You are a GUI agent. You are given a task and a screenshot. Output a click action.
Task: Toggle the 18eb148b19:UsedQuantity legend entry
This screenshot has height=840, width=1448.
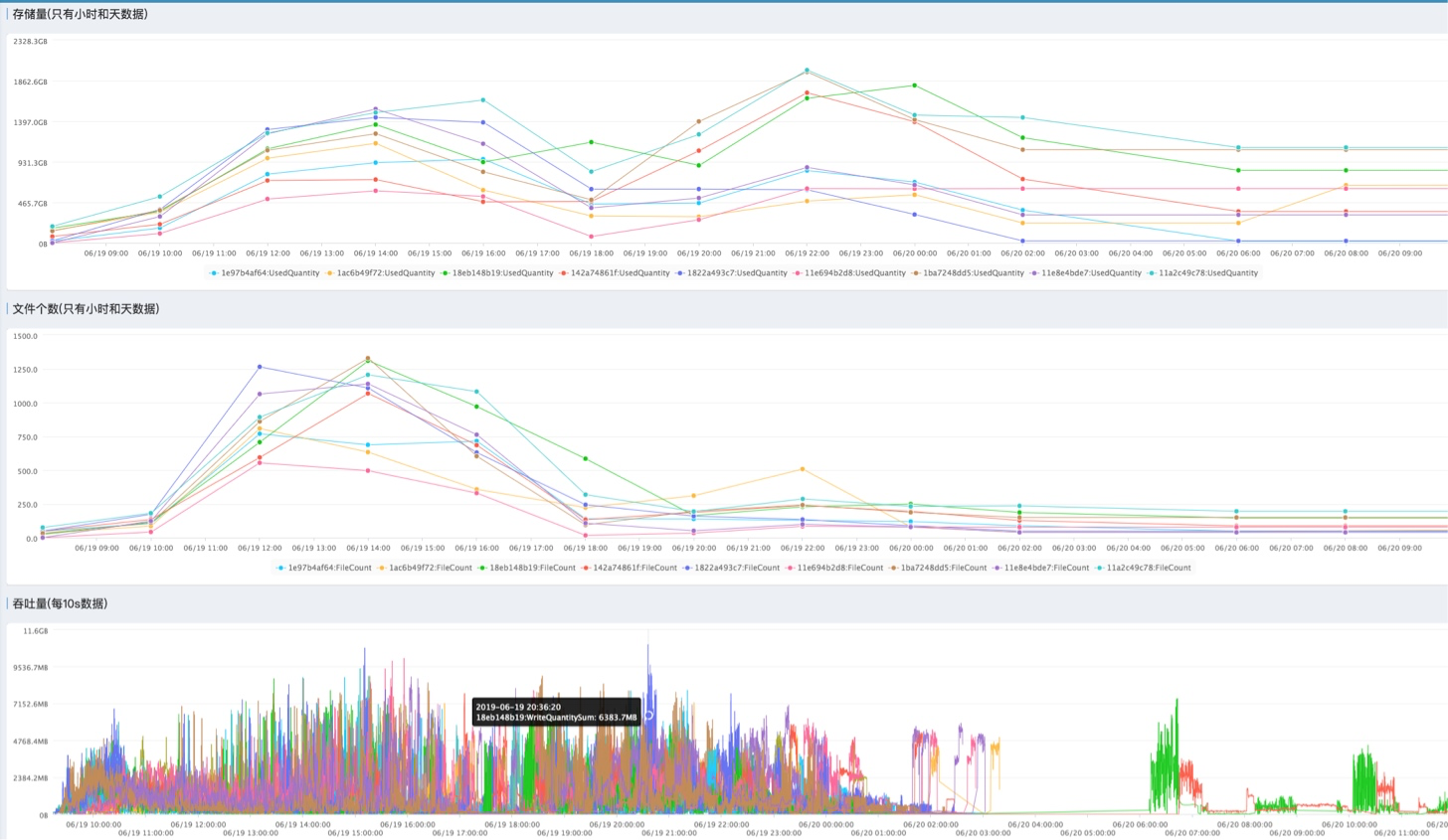pos(498,272)
